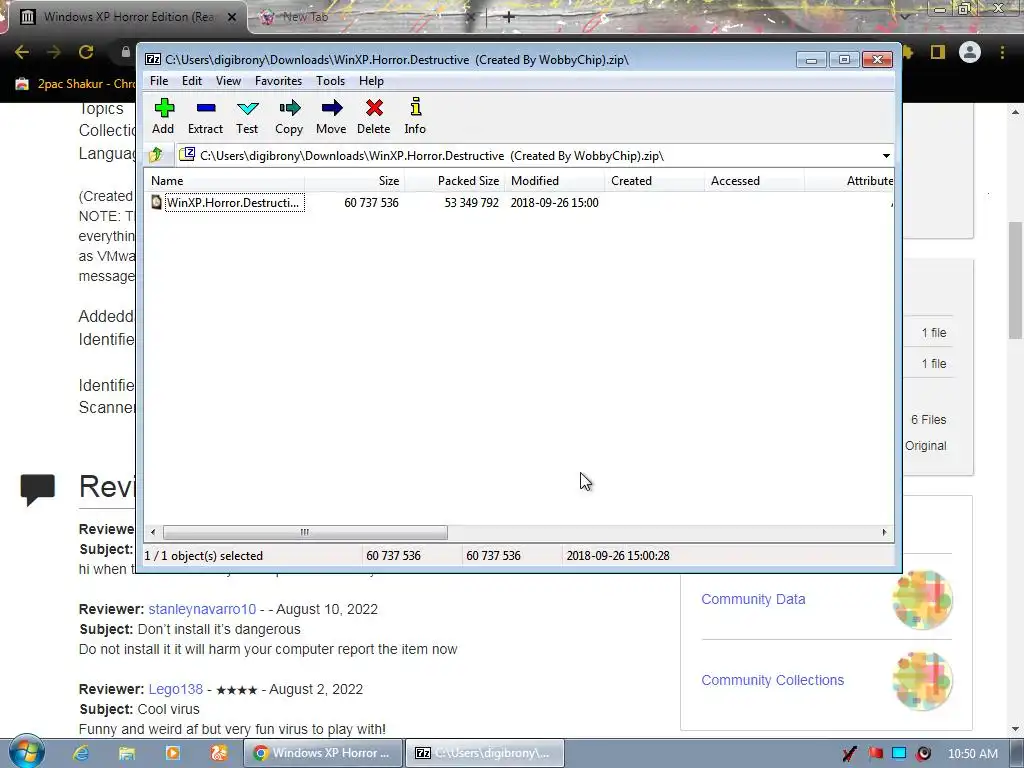Sort by Accessed column header
Screen dimensions: 1024x768
754,181
